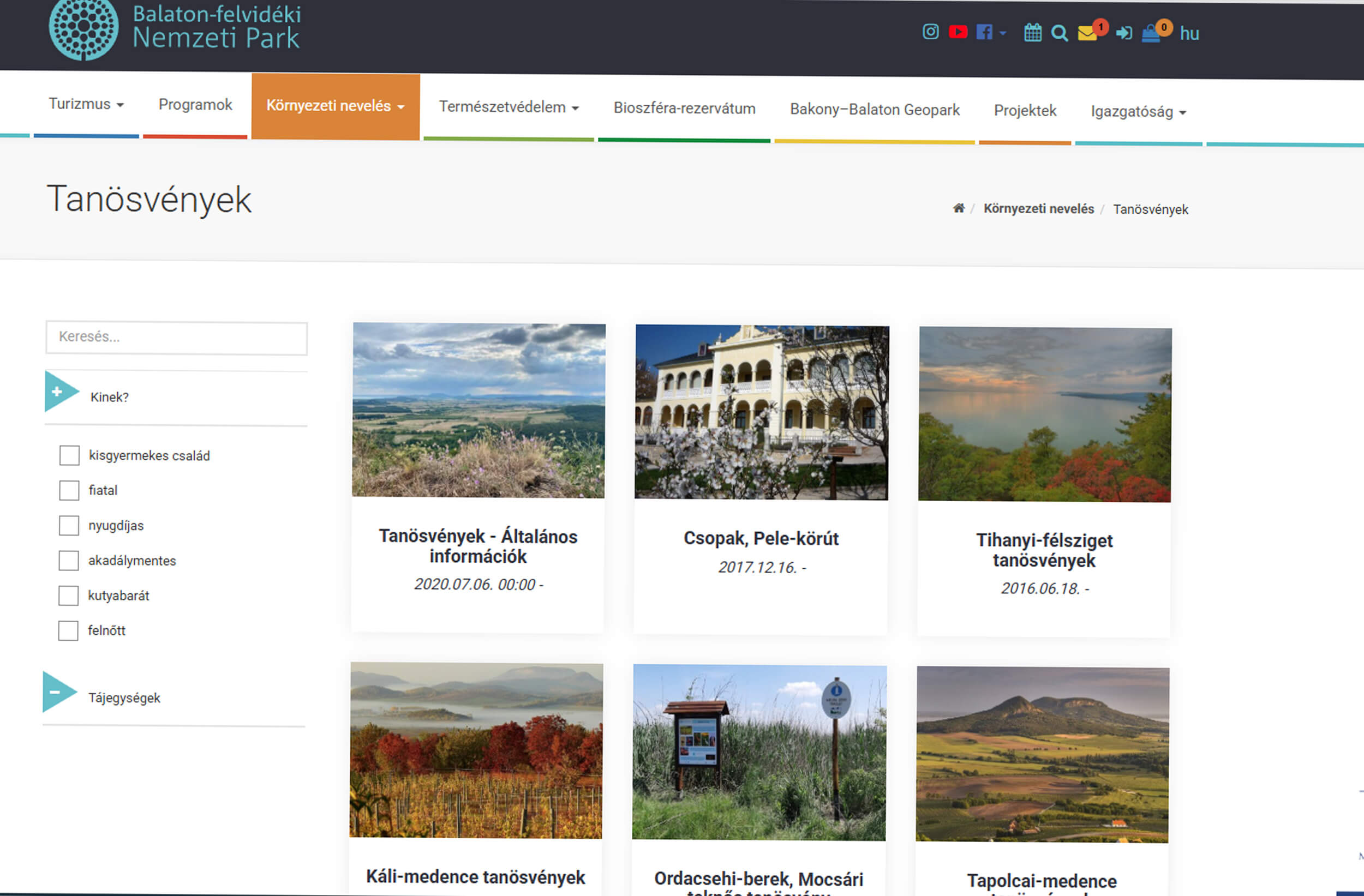This screenshot has height=896, width=1364.
Task: Enable the kutyabarát filter checkbox
Action: [68, 595]
